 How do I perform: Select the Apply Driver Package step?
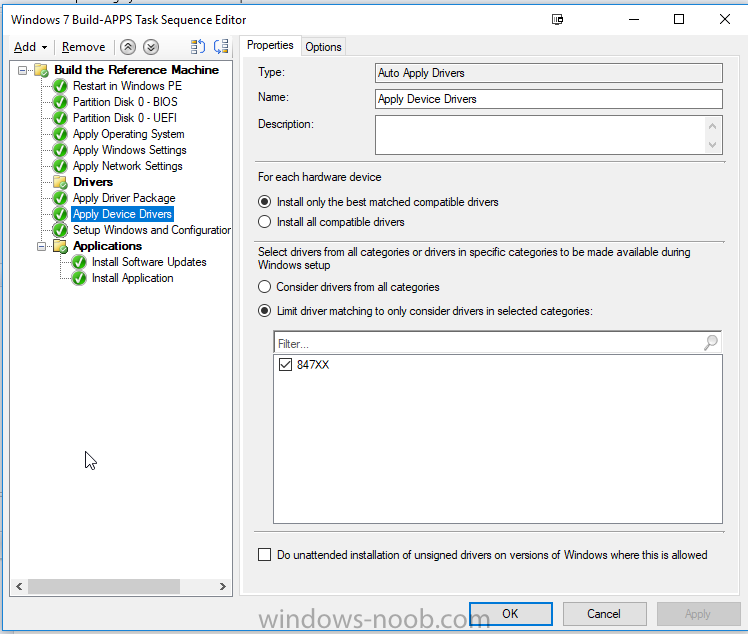pos(124,198)
